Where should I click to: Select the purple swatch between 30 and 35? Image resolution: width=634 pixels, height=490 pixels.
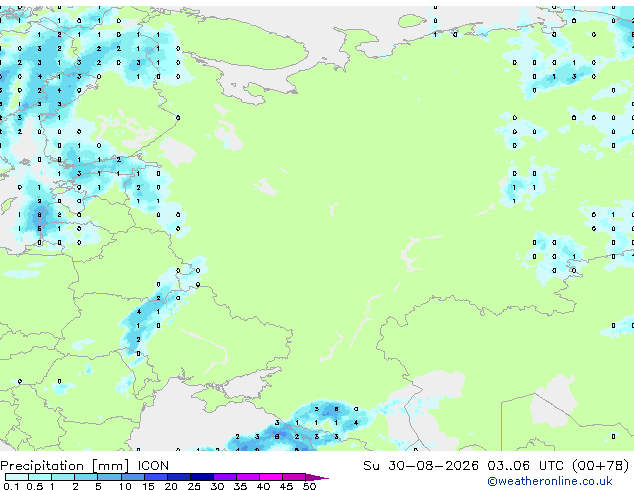[225, 477]
